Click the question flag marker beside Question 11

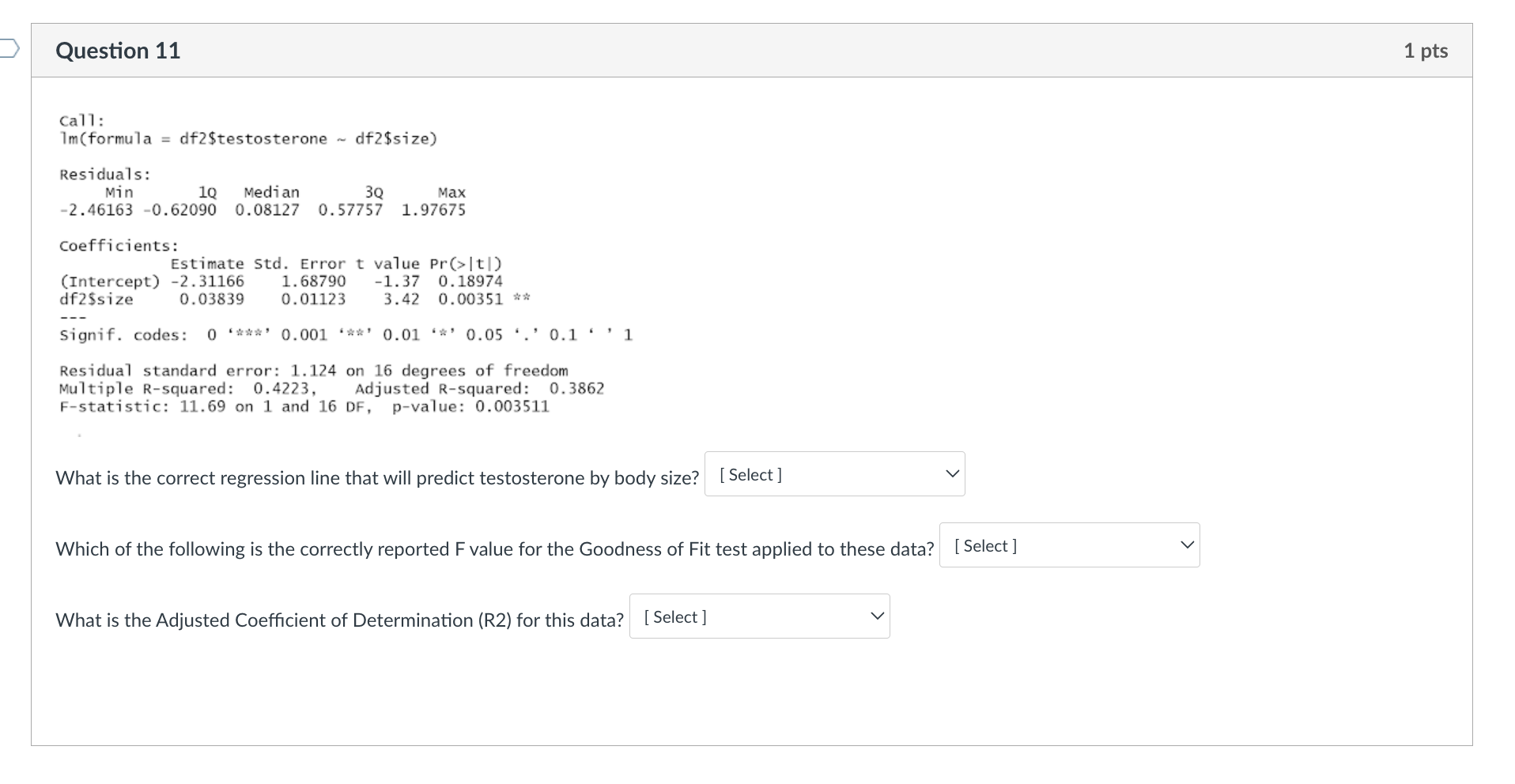pos(8,49)
